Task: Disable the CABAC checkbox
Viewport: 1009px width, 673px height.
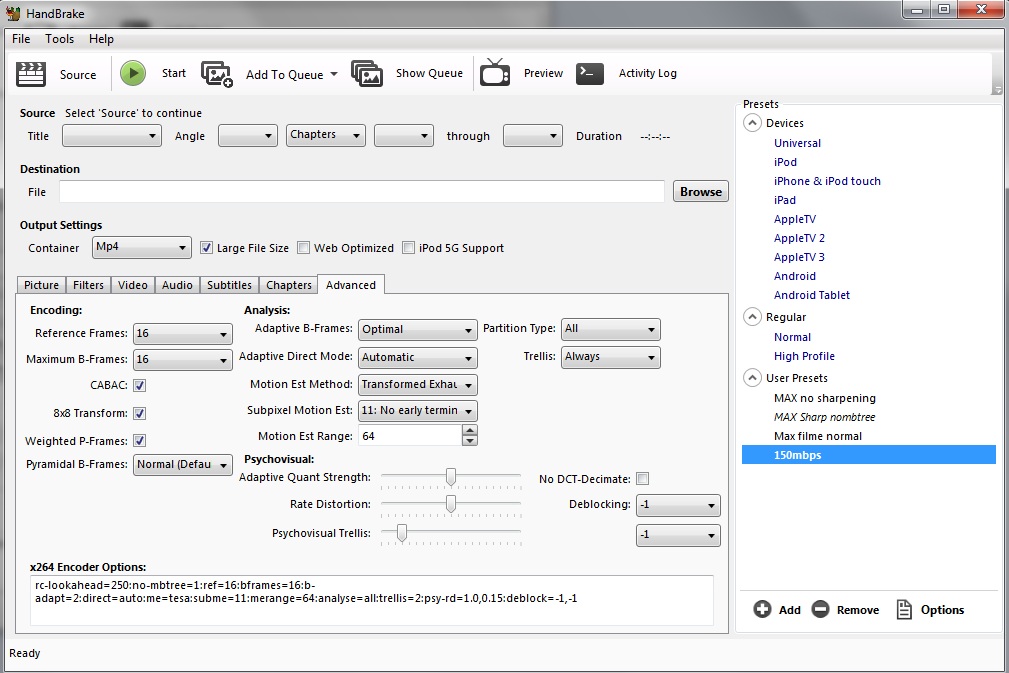Action: pyautogui.click(x=140, y=385)
